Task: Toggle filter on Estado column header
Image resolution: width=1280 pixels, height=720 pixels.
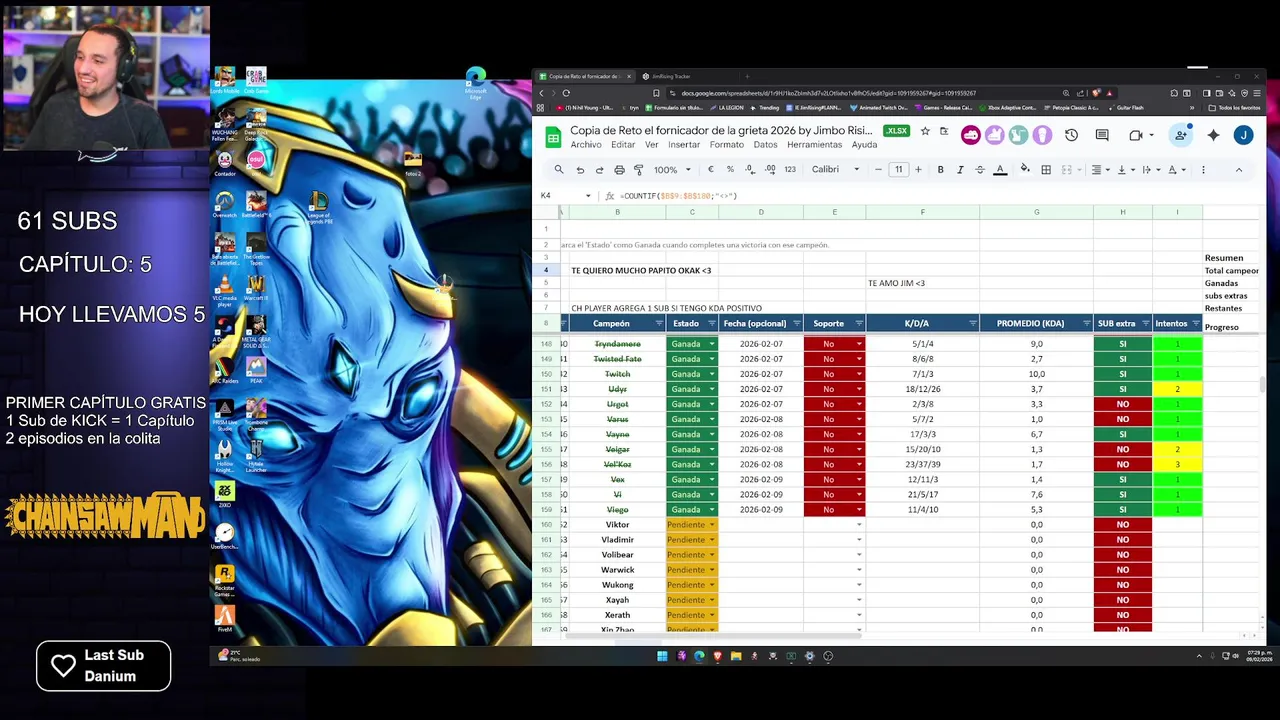Action: (711, 324)
